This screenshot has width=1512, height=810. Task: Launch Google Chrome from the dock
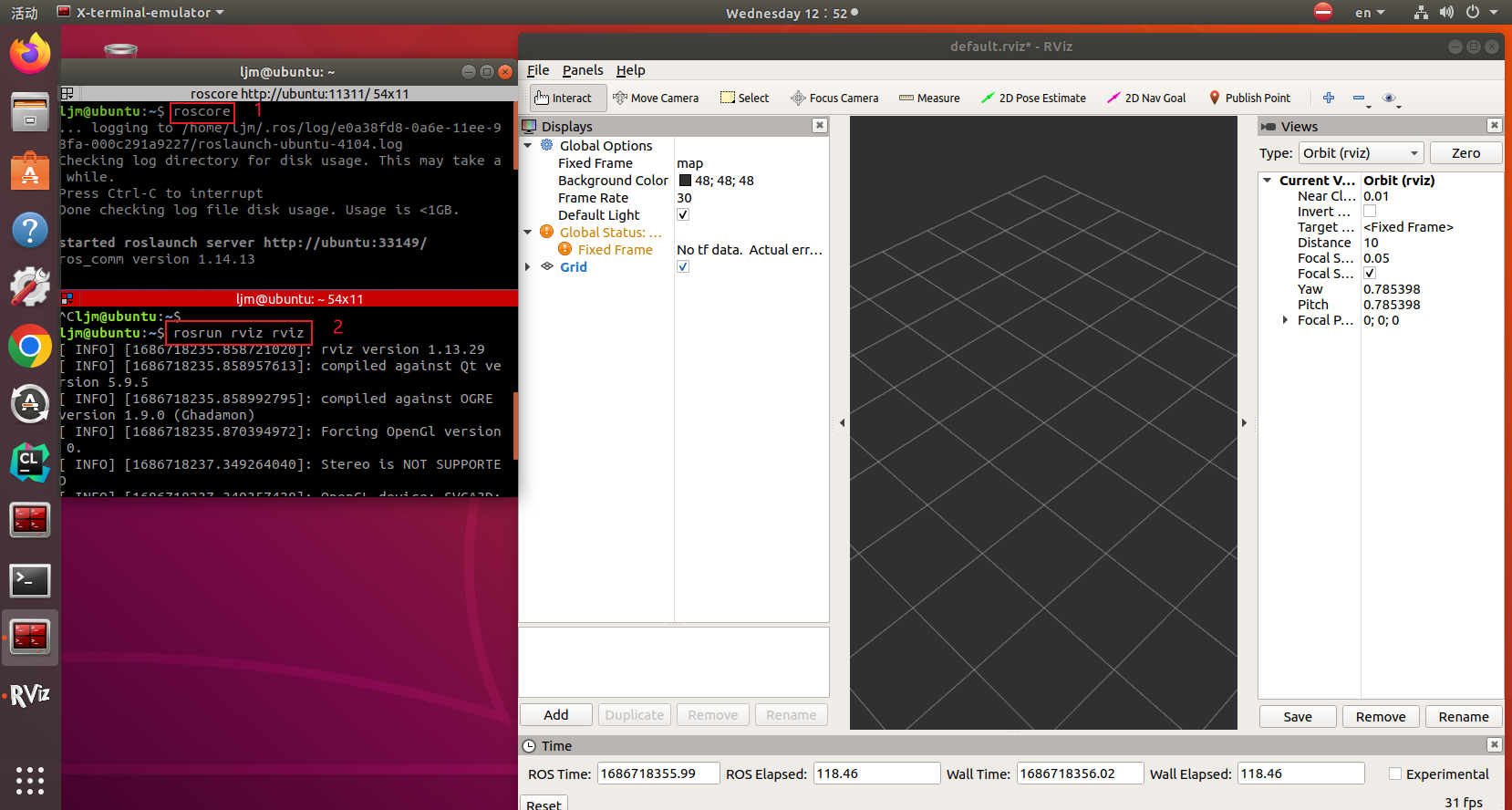point(30,347)
